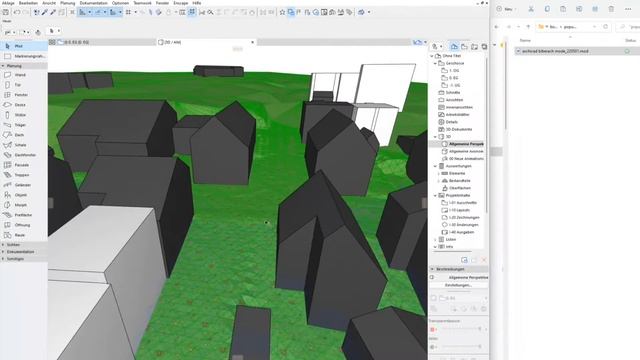This screenshot has width=640, height=360.
Task: Select Arbeitsblätter in Navigator tree
Action: pos(453,115)
